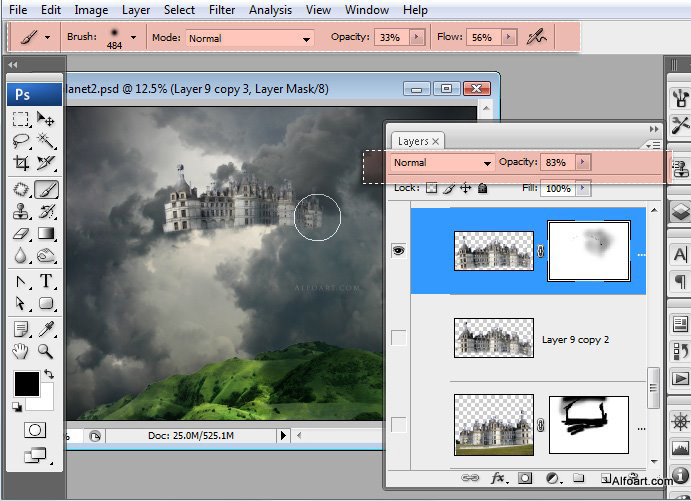691x501 pixels.
Task: Open the Analysis menu
Action: [x=270, y=10]
